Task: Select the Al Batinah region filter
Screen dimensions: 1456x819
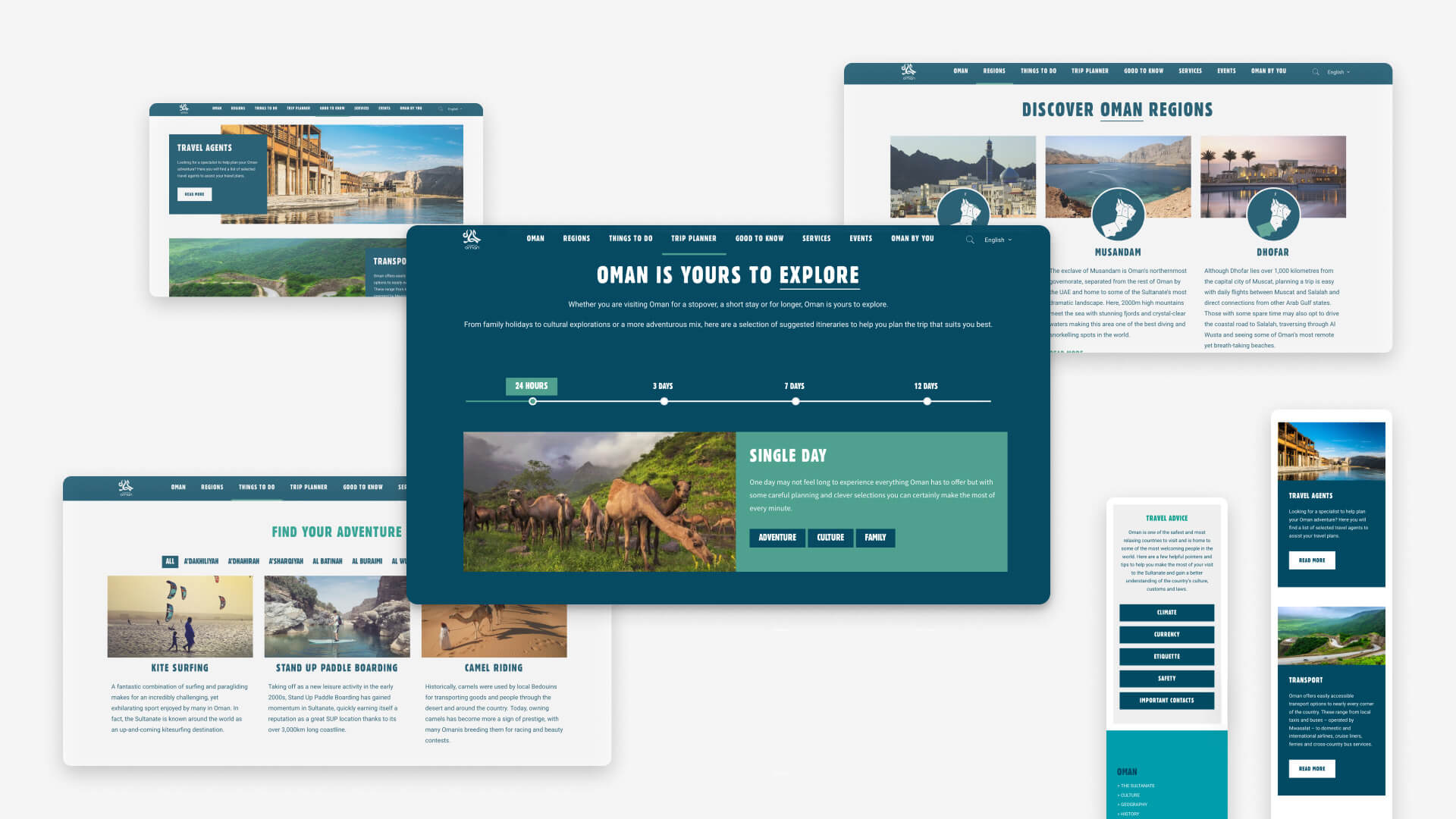Action: pos(328,562)
